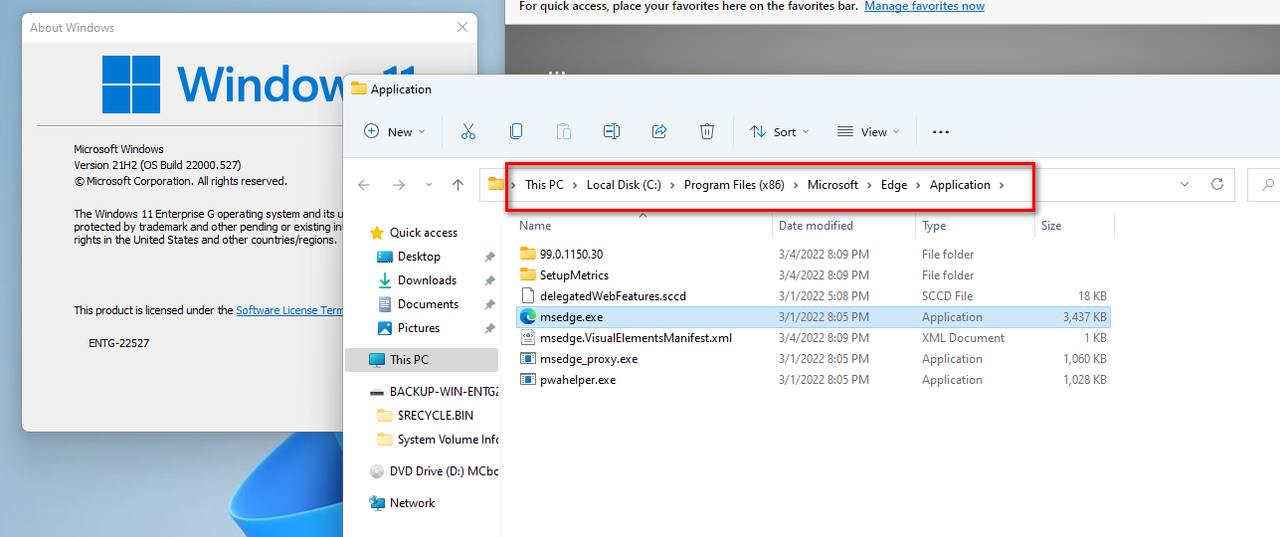Click the search magnifier icon
The height and width of the screenshot is (537, 1280).
[x=1268, y=184]
